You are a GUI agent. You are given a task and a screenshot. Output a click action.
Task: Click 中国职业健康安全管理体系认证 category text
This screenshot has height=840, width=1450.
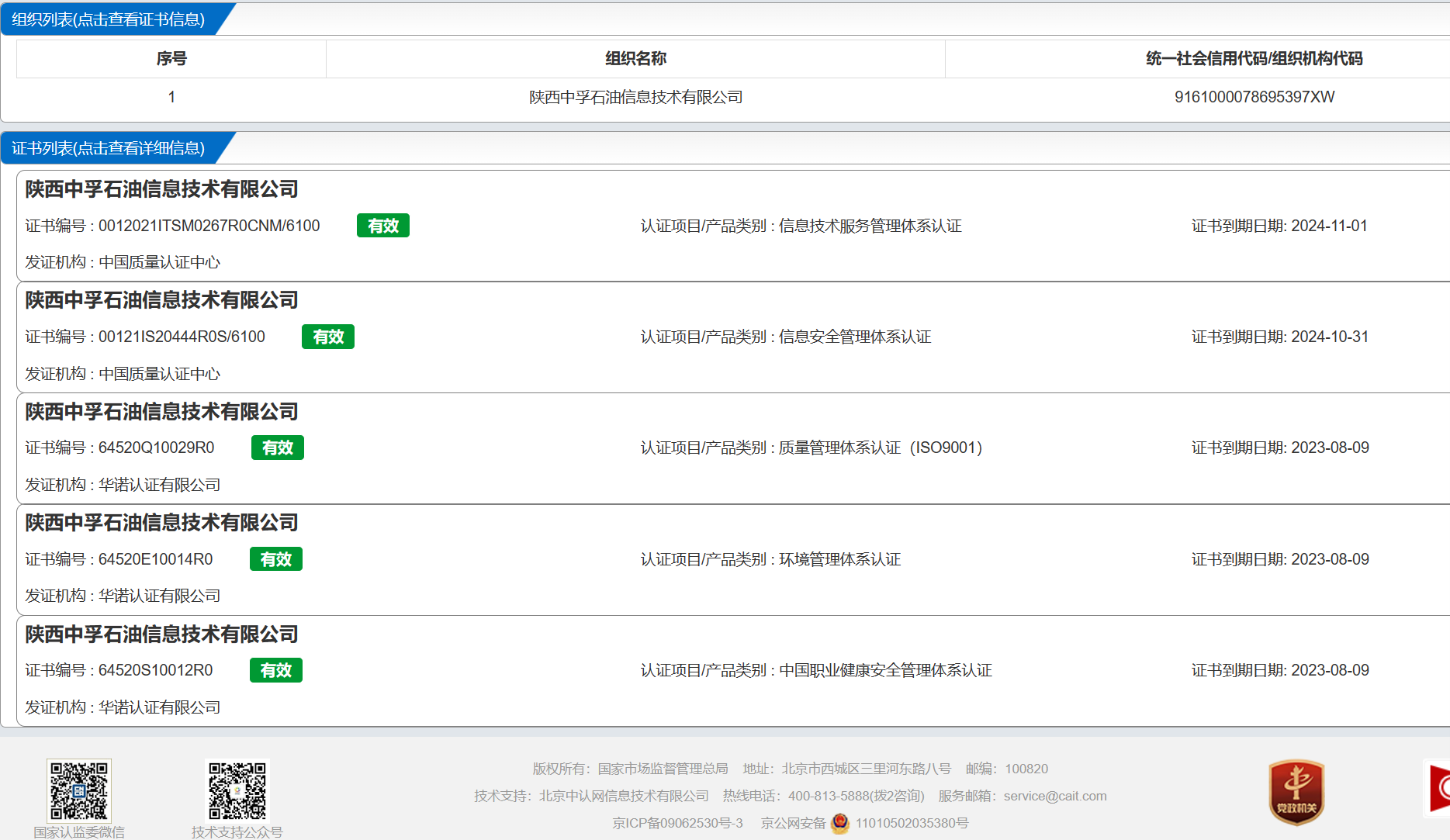coord(886,670)
